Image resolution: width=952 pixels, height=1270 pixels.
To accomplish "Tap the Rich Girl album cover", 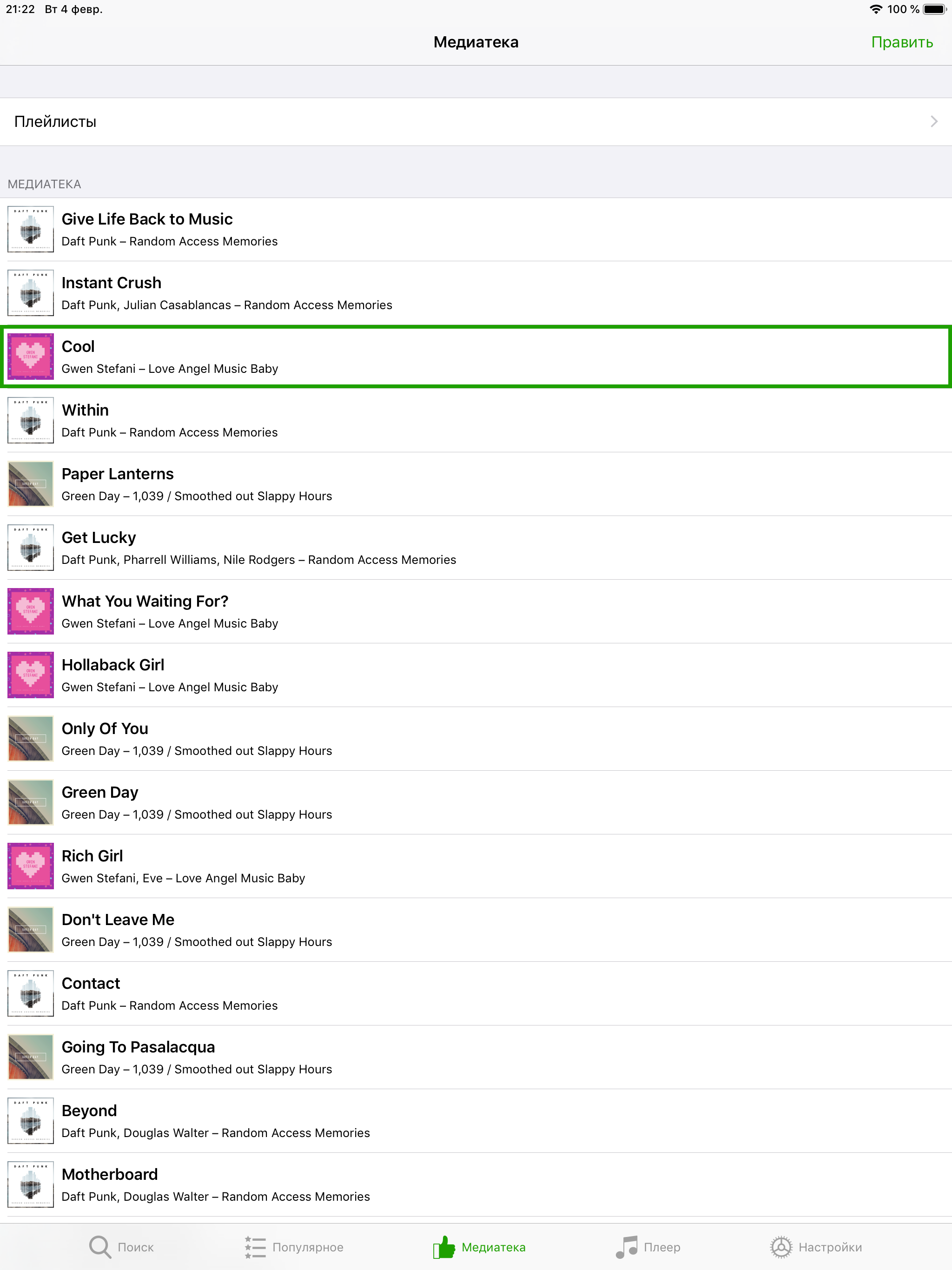I will click(30, 867).
